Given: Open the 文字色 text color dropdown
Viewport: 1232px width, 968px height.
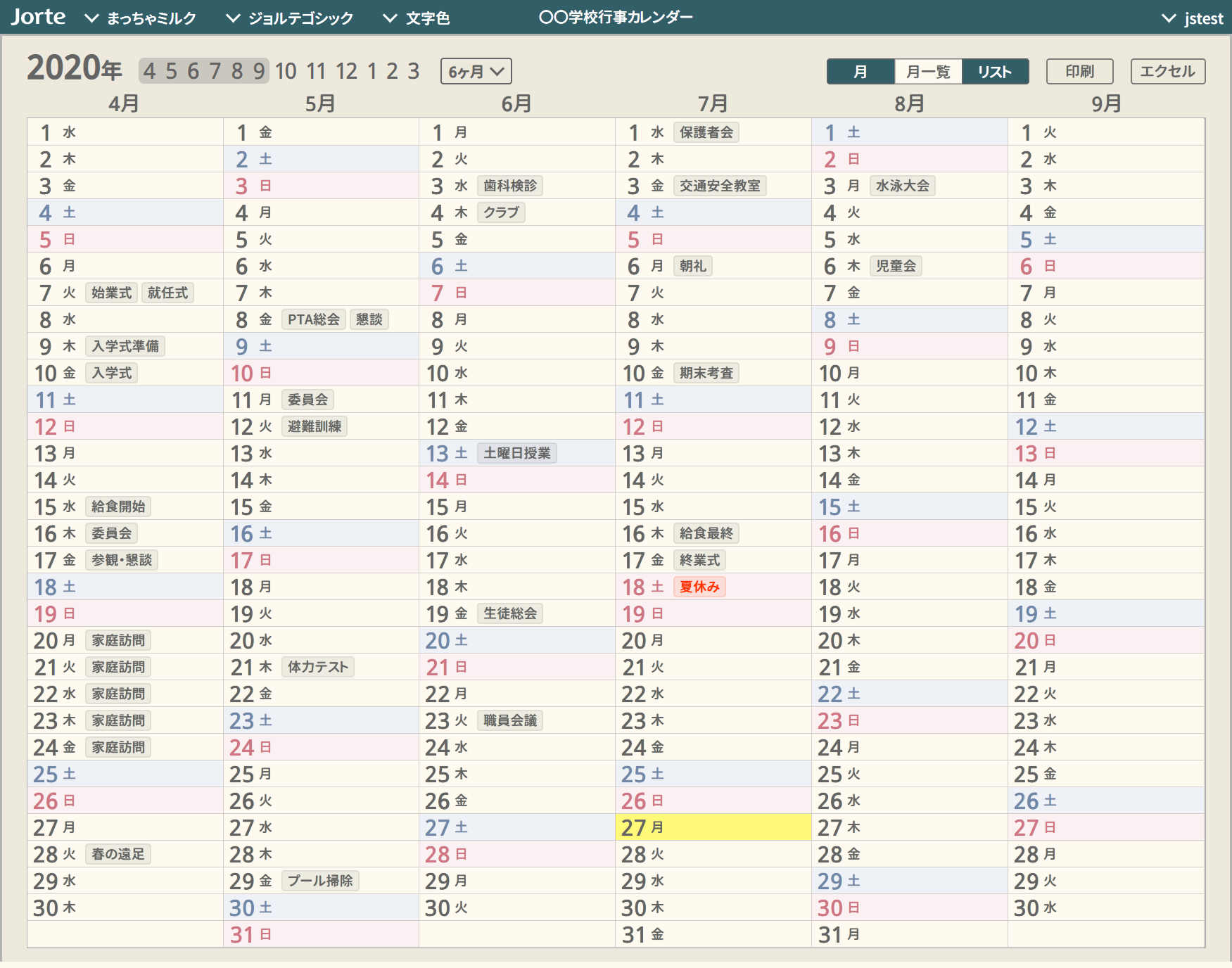Looking at the screenshot, I should click(417, 18).
